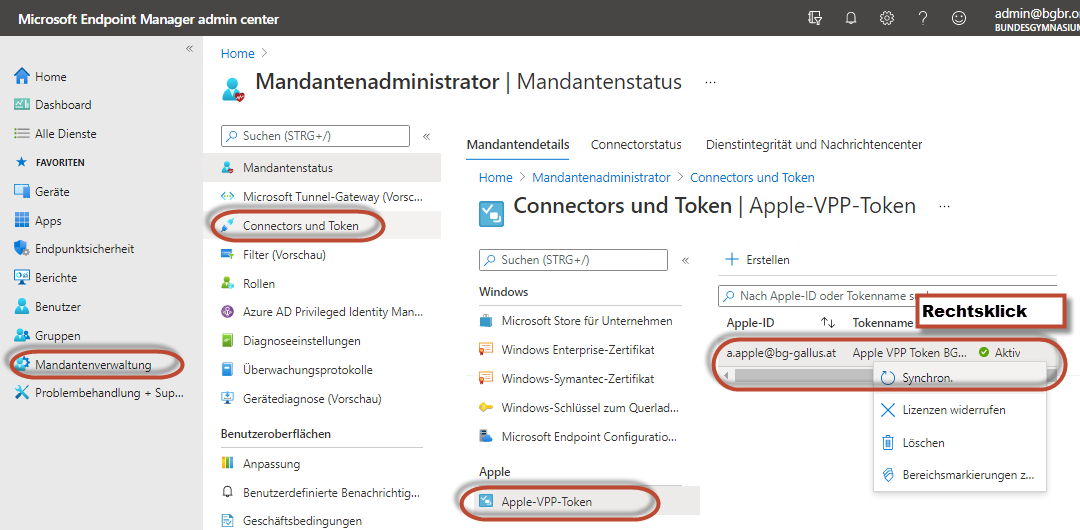The width and height of the screenshot is (1080, 530).
Task: Click the Mandantenadministrator breadcrumb link
Action: coord(601,177)
